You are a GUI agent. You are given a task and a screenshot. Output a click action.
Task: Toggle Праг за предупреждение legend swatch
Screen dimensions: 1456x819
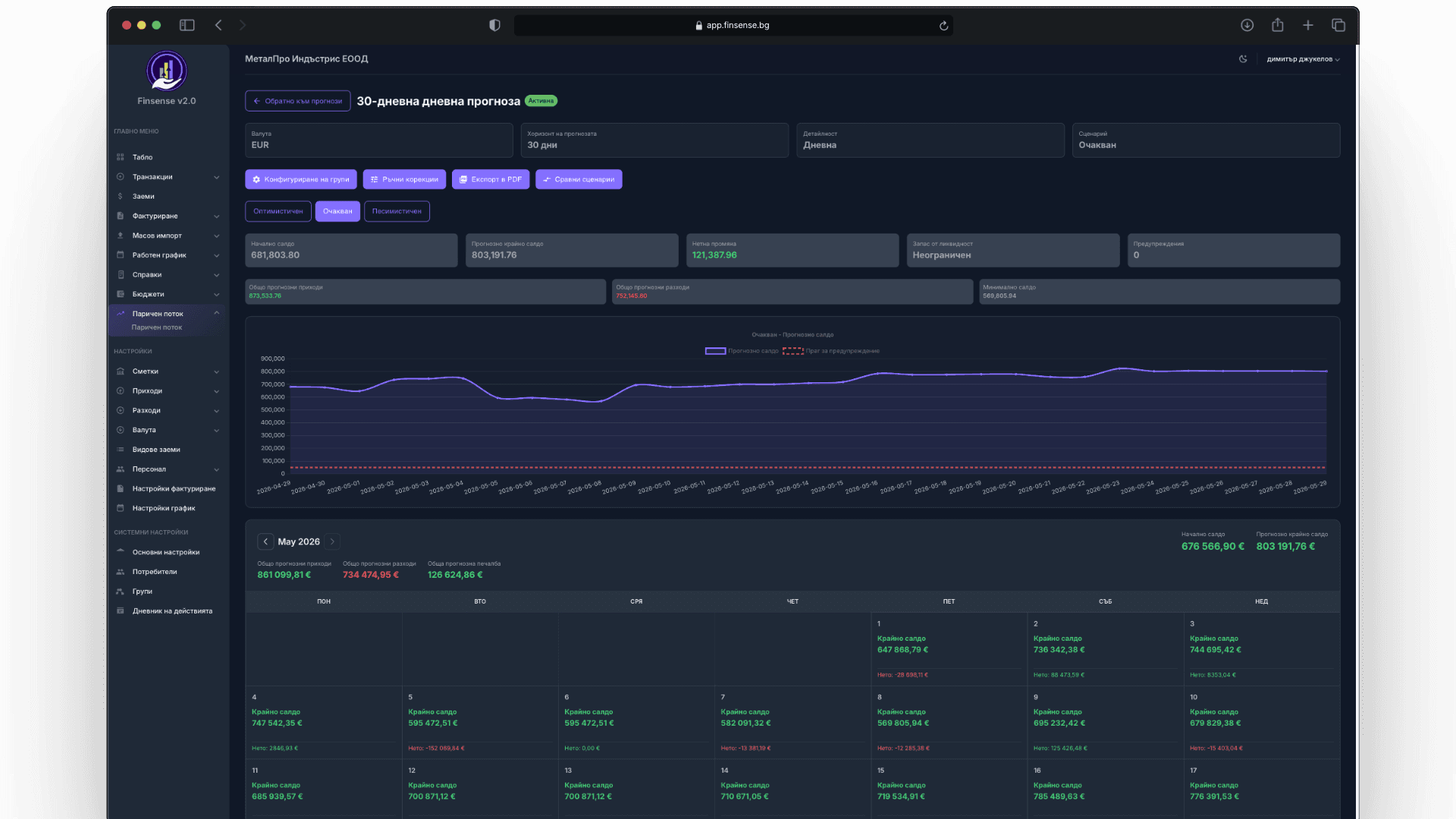tap(792, 351)
